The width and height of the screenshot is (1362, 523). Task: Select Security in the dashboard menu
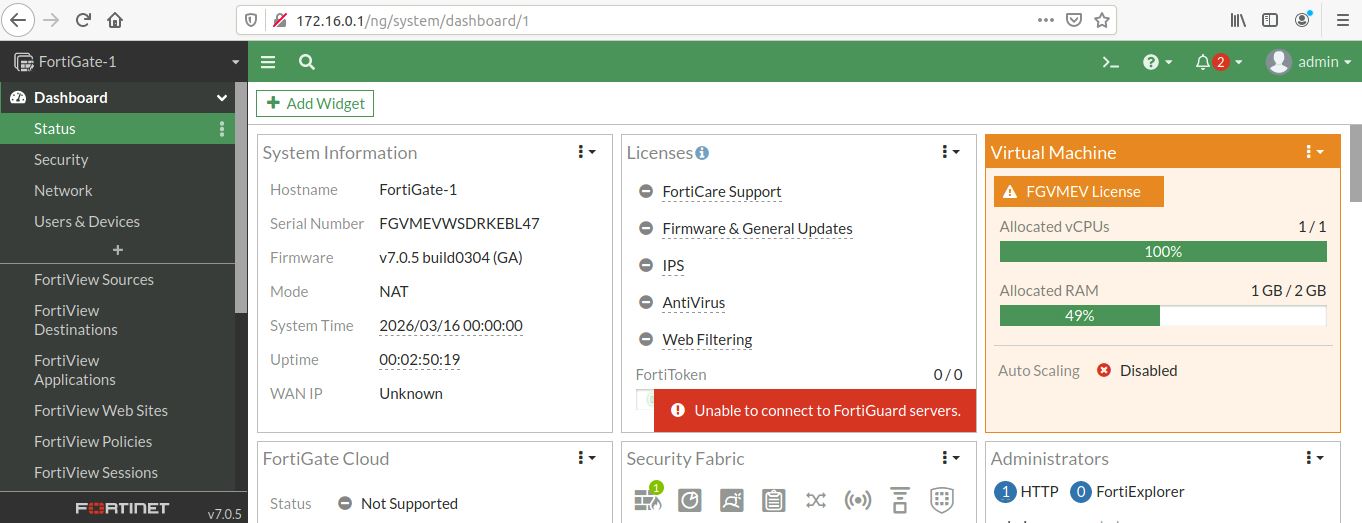point(61,160)
